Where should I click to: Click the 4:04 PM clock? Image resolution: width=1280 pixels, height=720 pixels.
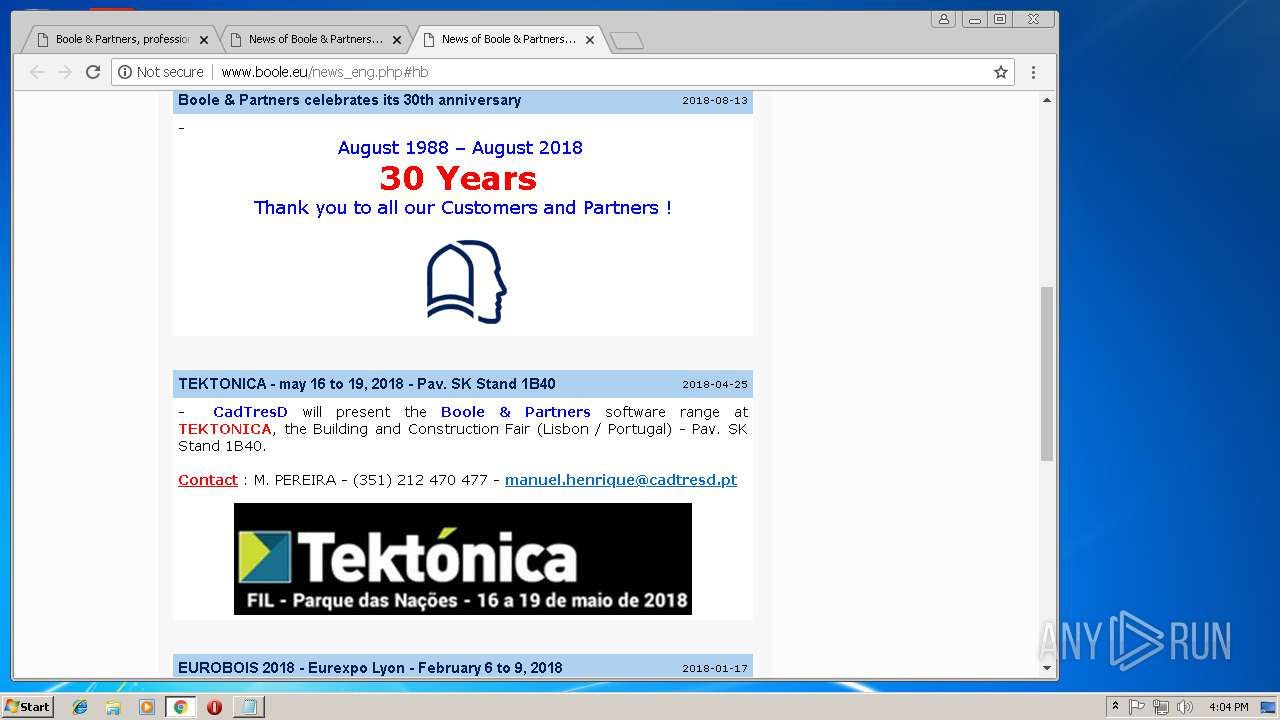click(1228, 707)
